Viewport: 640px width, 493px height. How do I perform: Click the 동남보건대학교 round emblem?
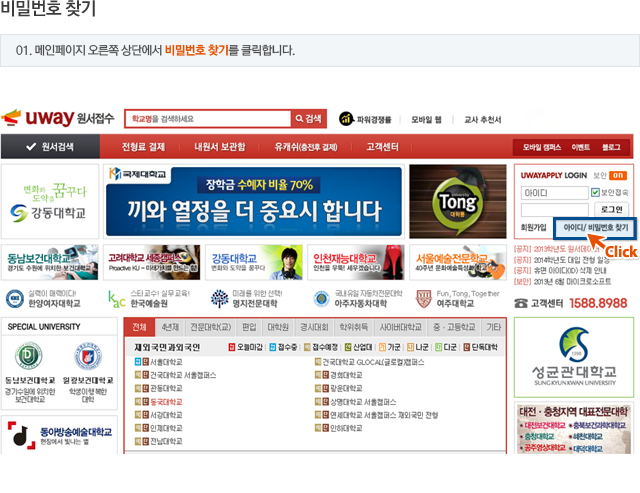[x=29, y=356]
